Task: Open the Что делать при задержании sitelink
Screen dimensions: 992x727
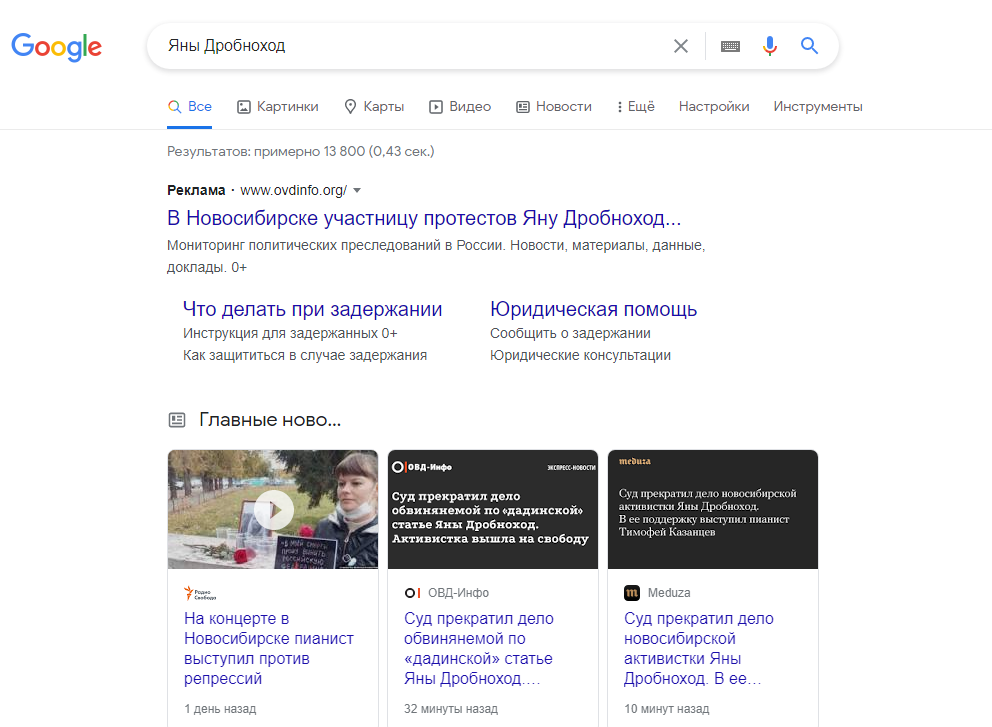Action: tap(313, 309)
